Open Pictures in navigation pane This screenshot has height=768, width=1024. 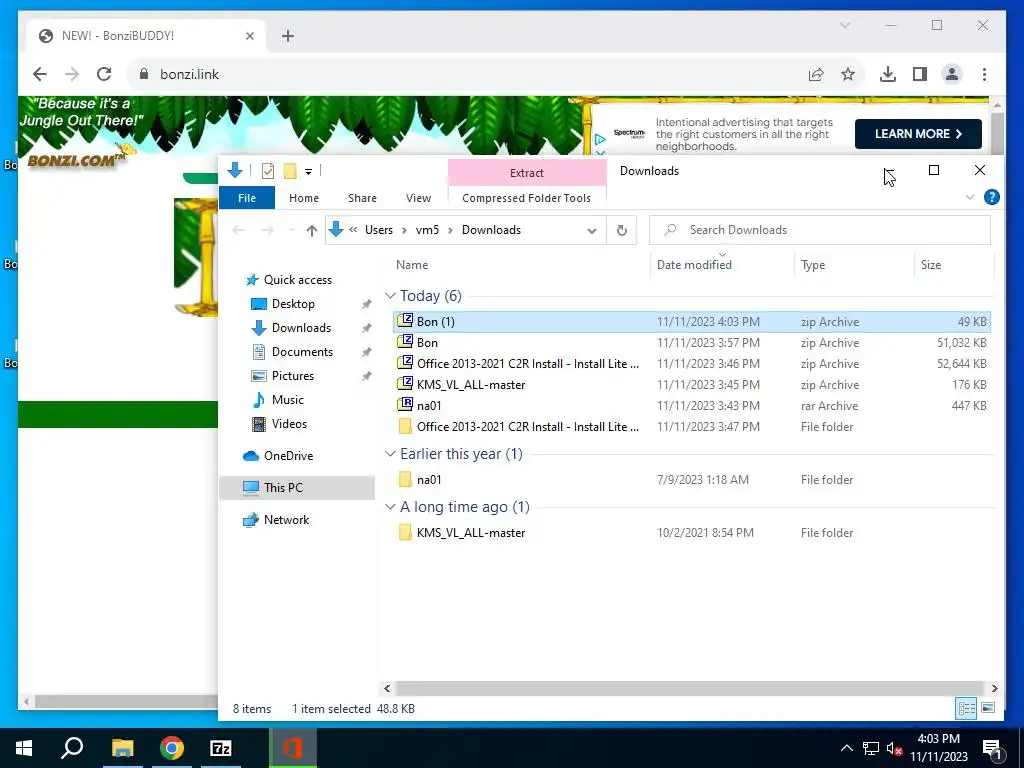[x=293, y=376]
